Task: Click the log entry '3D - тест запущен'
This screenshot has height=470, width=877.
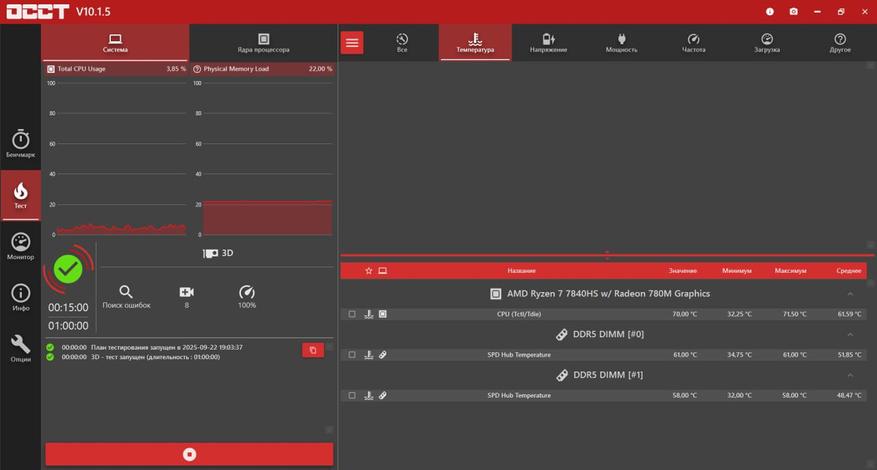Action: point(155,357)
